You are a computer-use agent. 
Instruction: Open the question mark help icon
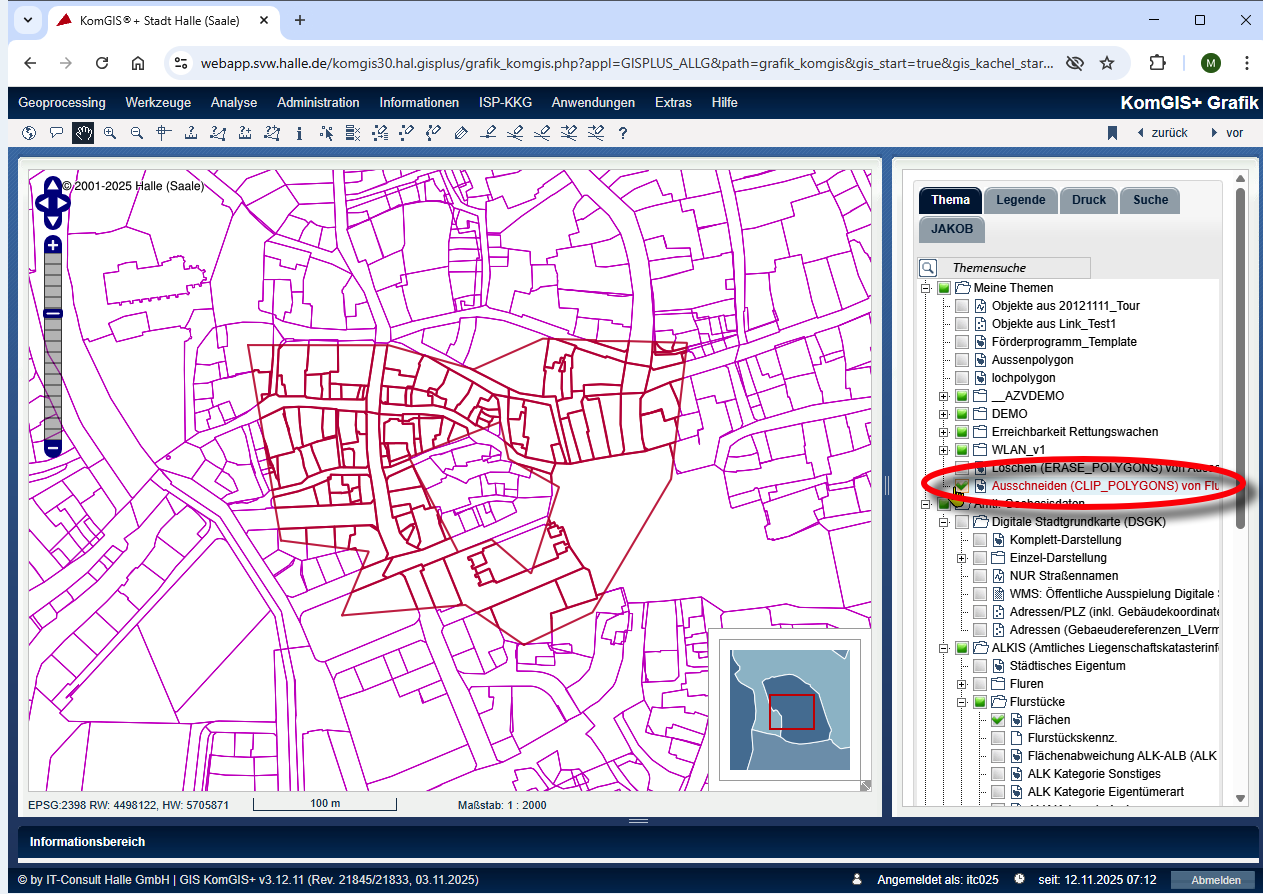pyautogui.click(x=622, y=133)
